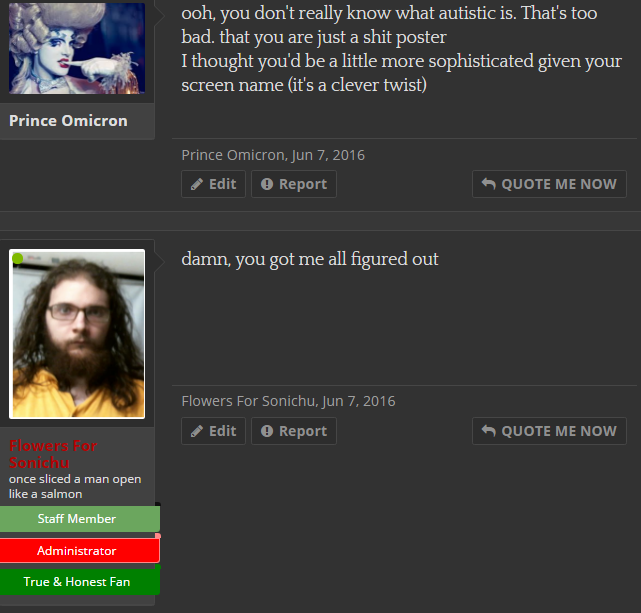Click Flowers For Sonichu, Jun 7, 2016 post permalink
Image resolution: width=641 pixels, height=613 pixels.
[288, 401]
